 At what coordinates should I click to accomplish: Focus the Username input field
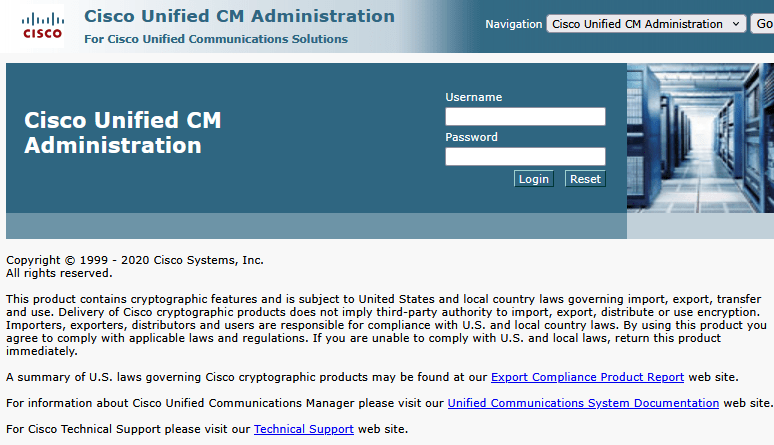tap(525, 117)
